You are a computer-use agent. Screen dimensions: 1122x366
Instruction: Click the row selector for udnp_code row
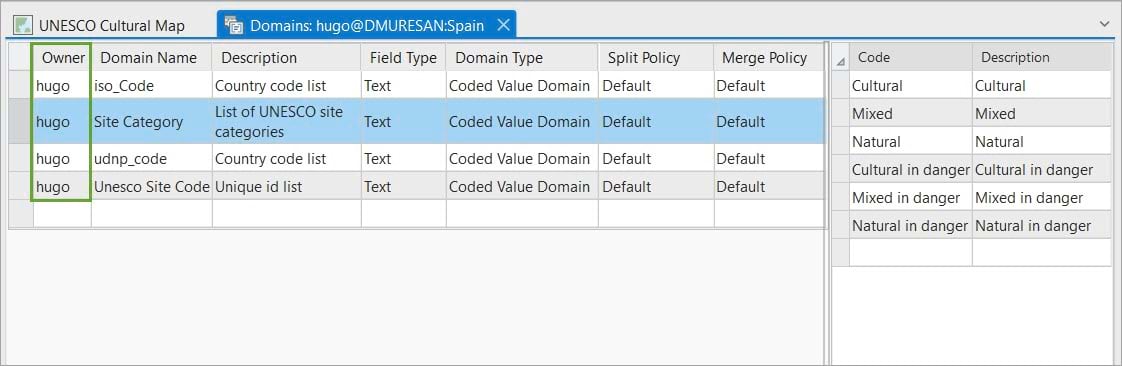(x=21, y=158)
